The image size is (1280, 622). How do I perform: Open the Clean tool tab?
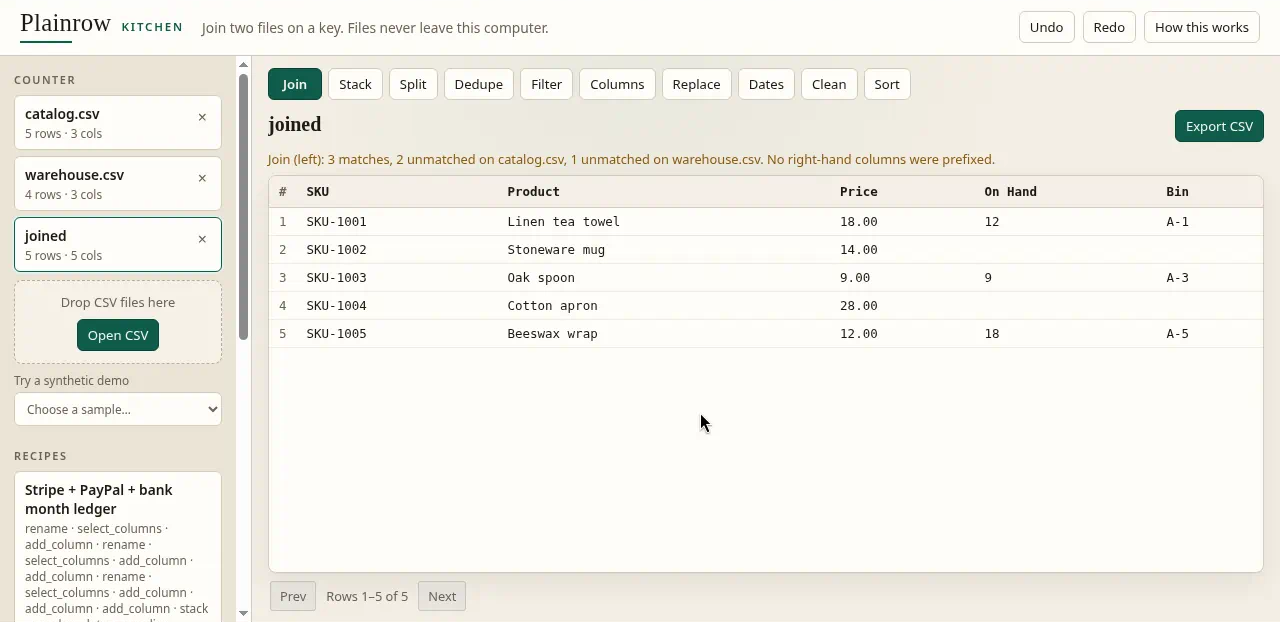pos(829,84)
